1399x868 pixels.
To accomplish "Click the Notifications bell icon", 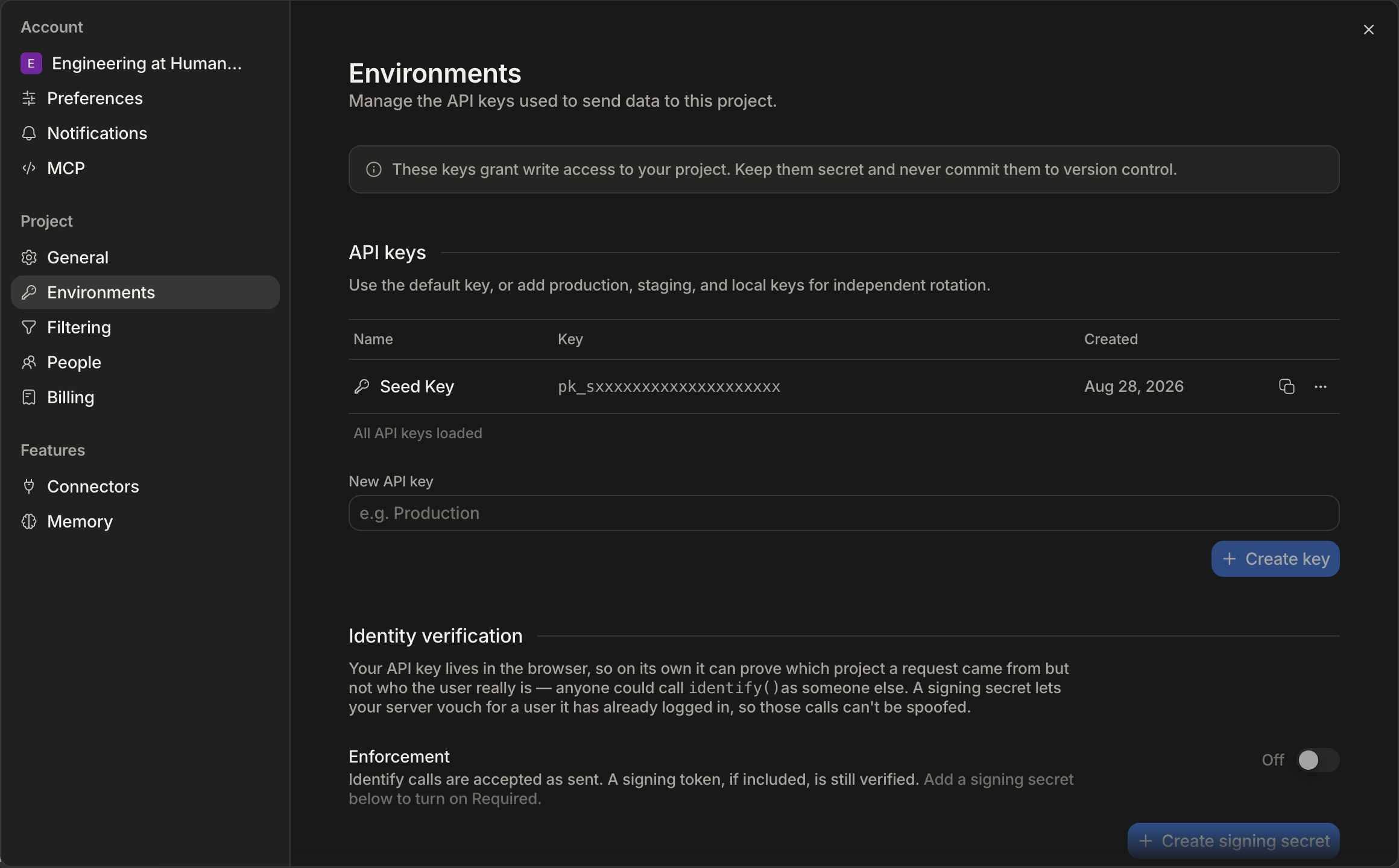I will tap(29, 133).
